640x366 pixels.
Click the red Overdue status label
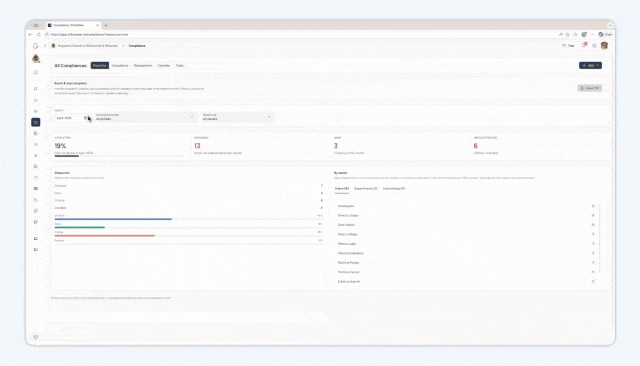click(x=60, y=208)
